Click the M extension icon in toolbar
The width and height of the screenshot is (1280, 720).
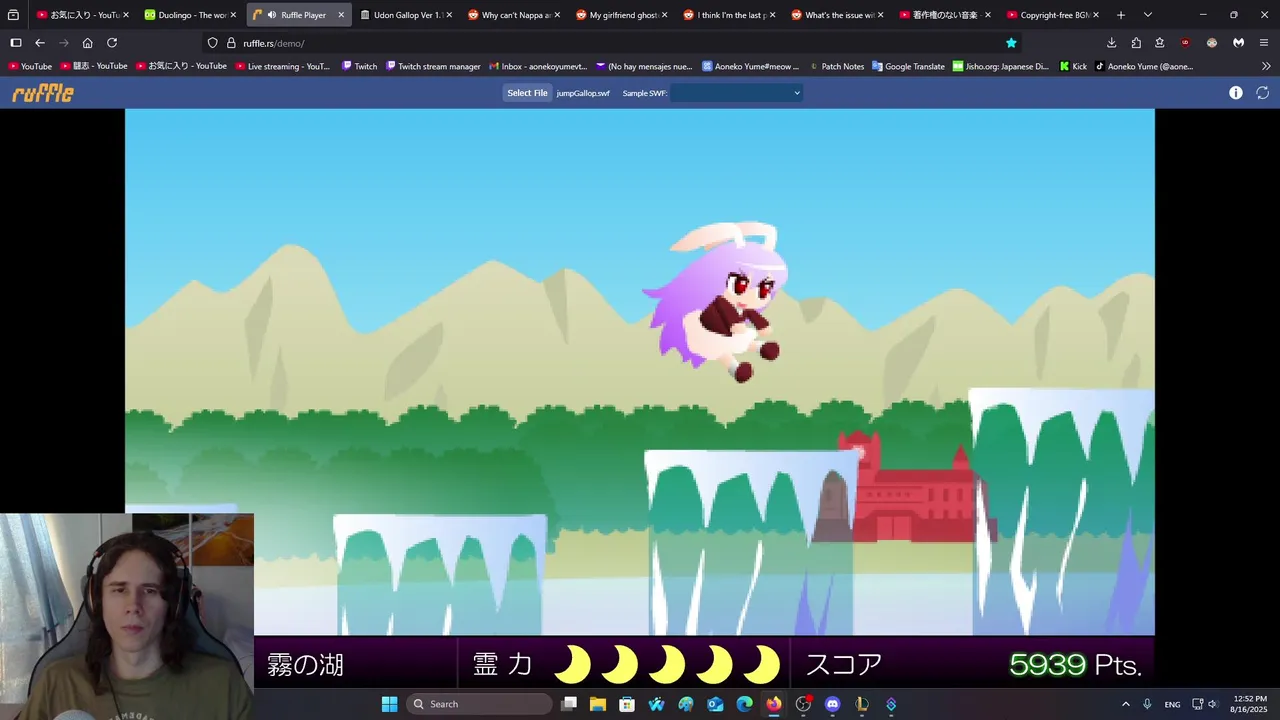coord(1238,43)
